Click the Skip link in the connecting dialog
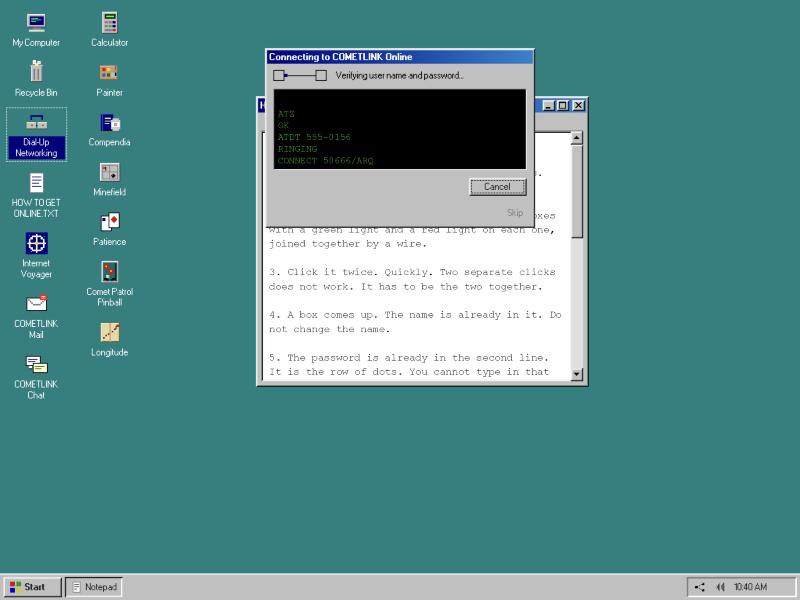Viewport: 800px width, 600px height. click(x=515, y=213)
